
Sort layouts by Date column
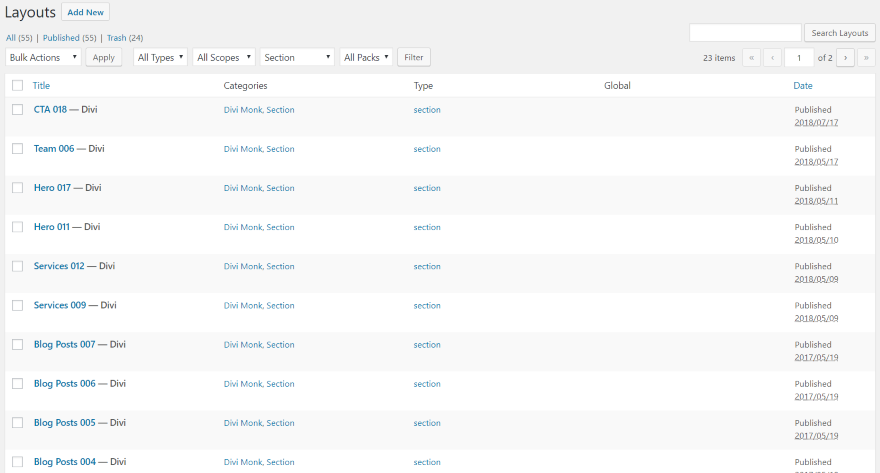[x=803, y=86]
